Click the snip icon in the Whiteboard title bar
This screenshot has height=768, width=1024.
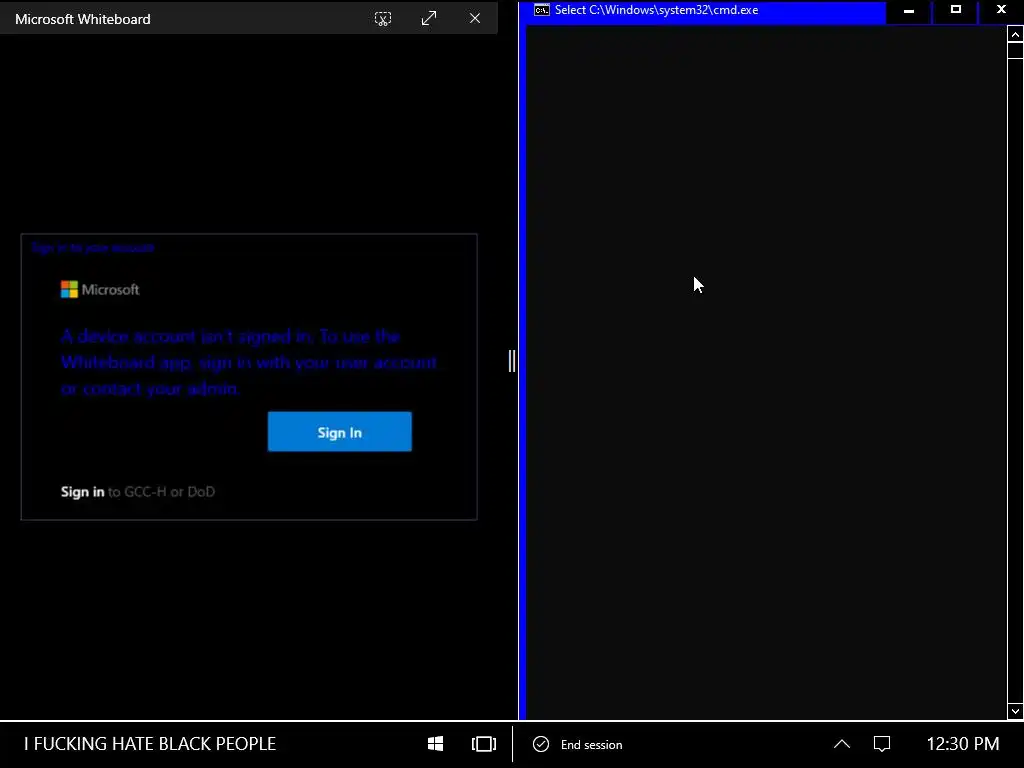click(x=383, y=19)
